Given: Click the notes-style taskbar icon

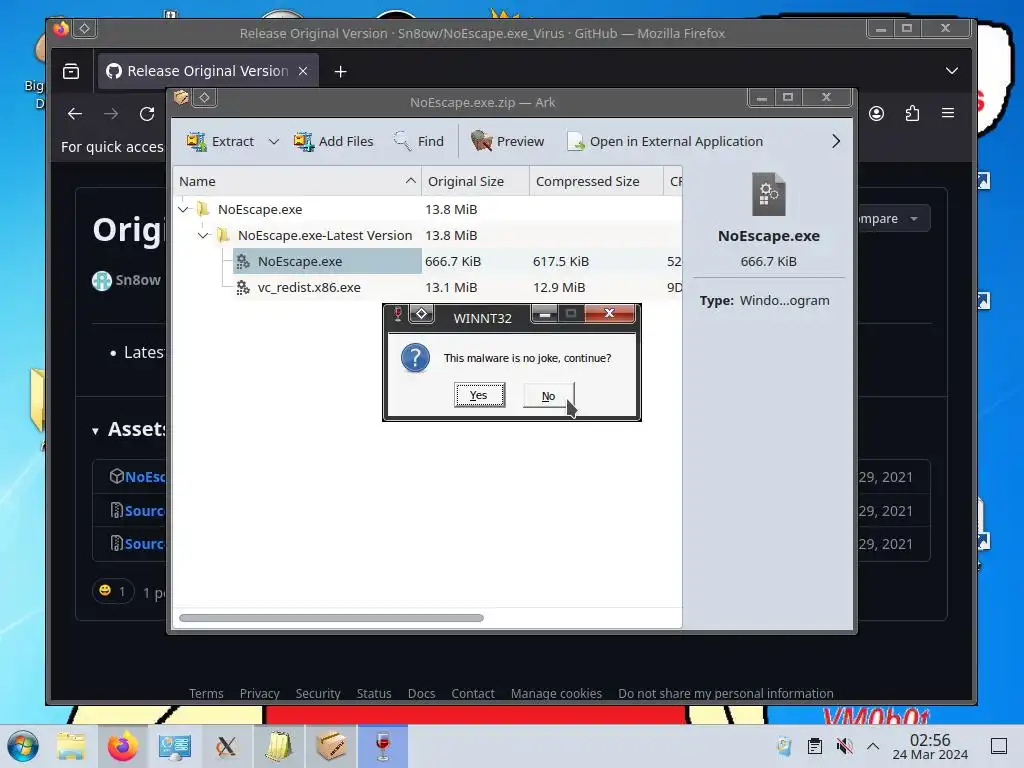Looking at the screenshot, I should click(279, 746).
